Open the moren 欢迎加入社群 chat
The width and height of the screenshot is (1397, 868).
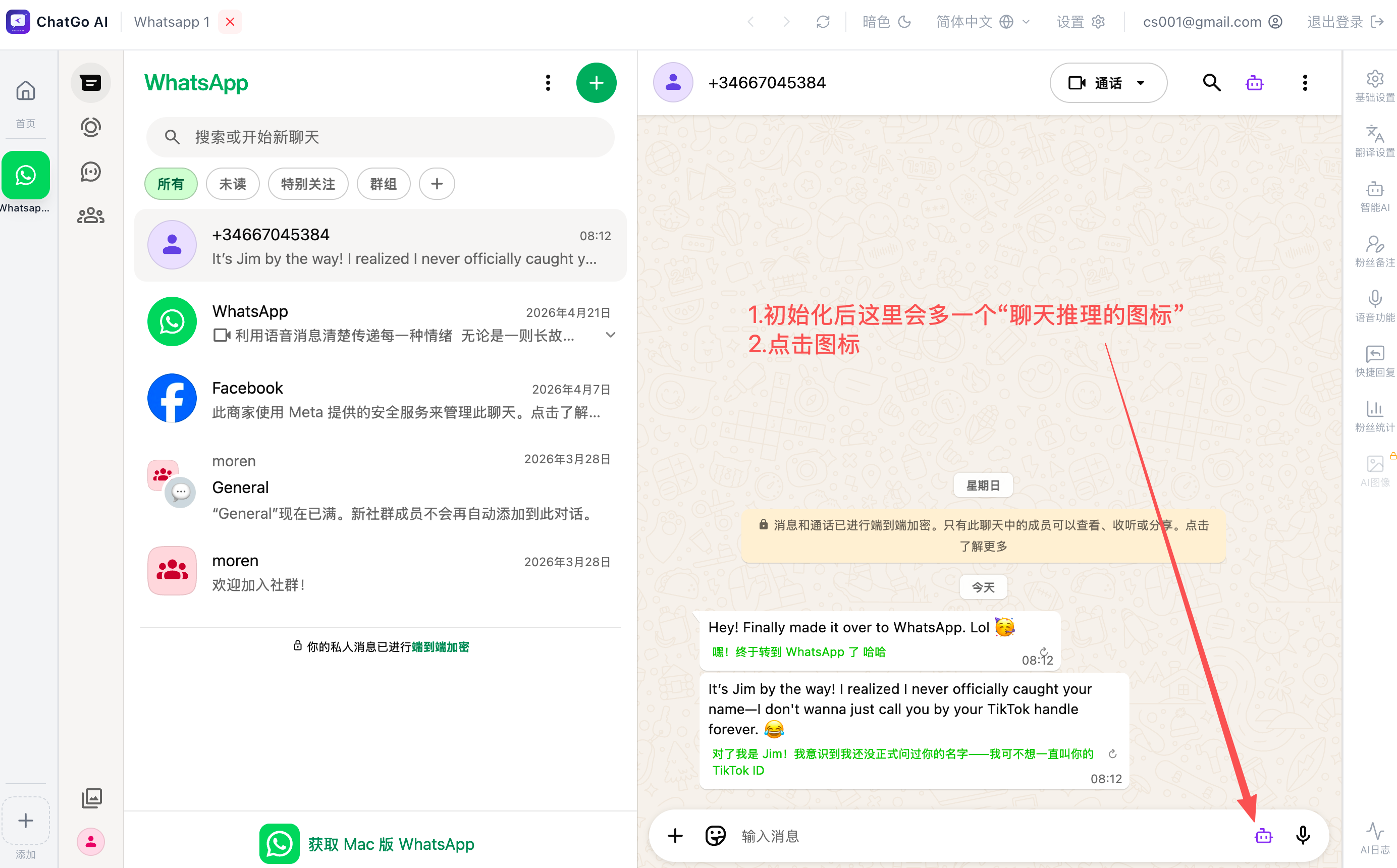tap(380, 571)
